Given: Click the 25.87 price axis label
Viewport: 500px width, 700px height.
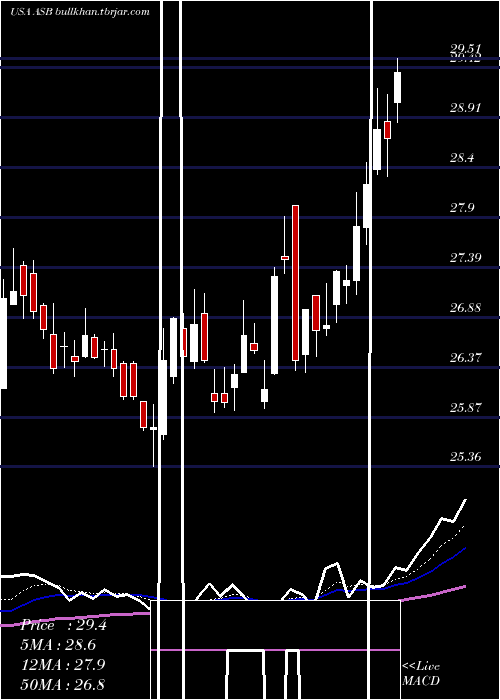Looking at the screenshot, I should (466, 408).
